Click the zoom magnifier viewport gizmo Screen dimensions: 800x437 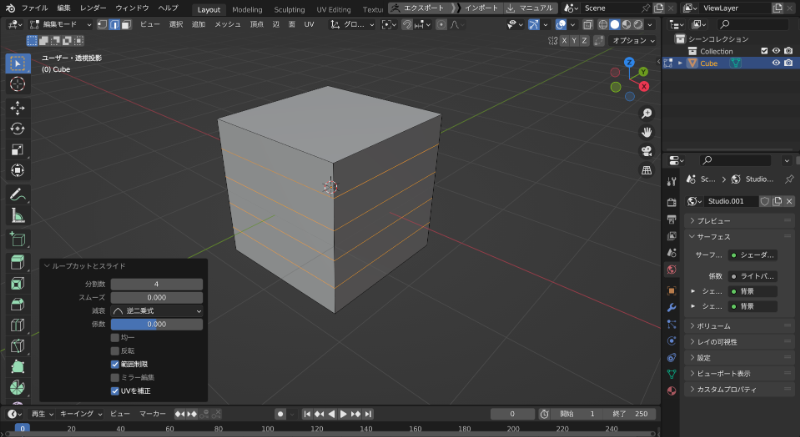[647, 113]
